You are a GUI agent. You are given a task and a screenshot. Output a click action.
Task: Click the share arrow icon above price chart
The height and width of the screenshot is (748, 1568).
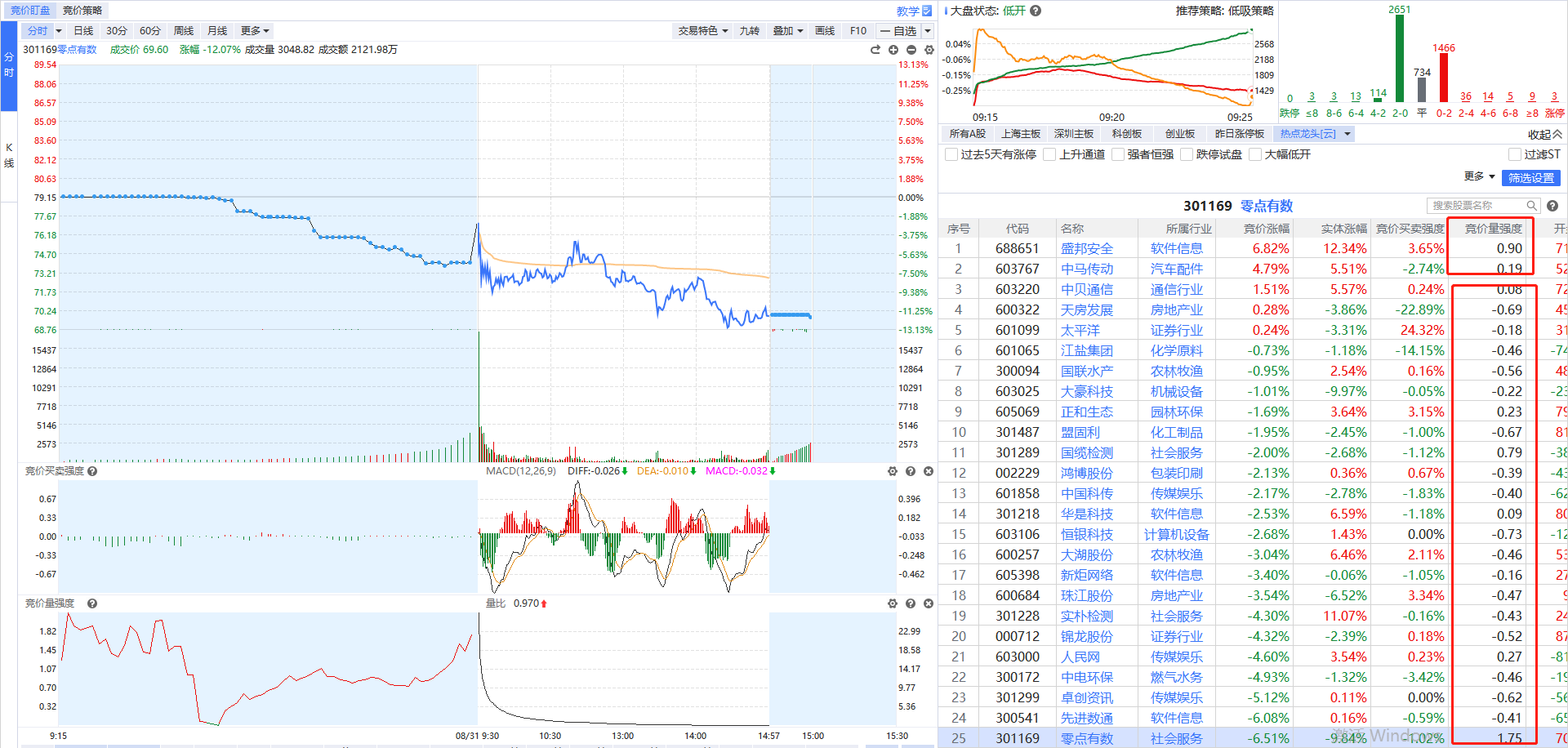click(x=875, y=50)
